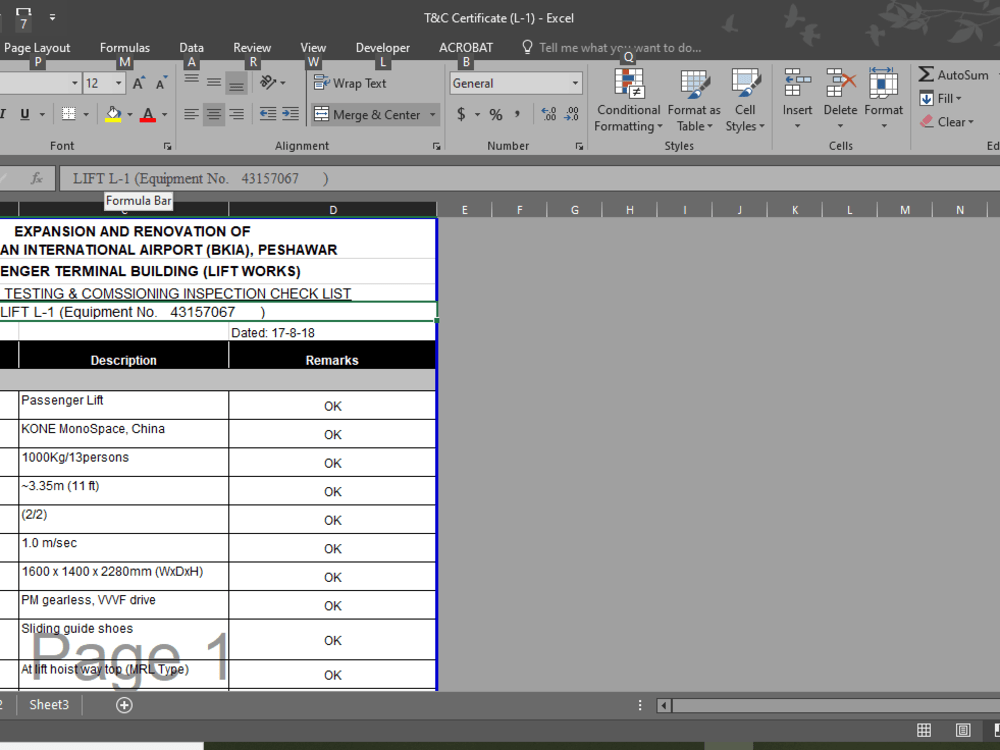The image size is (1000, 750).
Task: Click the Insert Function fx button
Action: (37, 179)
